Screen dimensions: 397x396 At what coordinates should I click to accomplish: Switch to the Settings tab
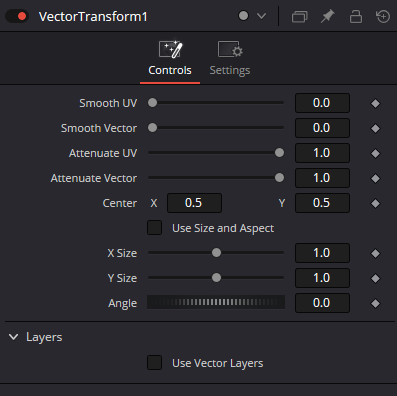point(230,59)
